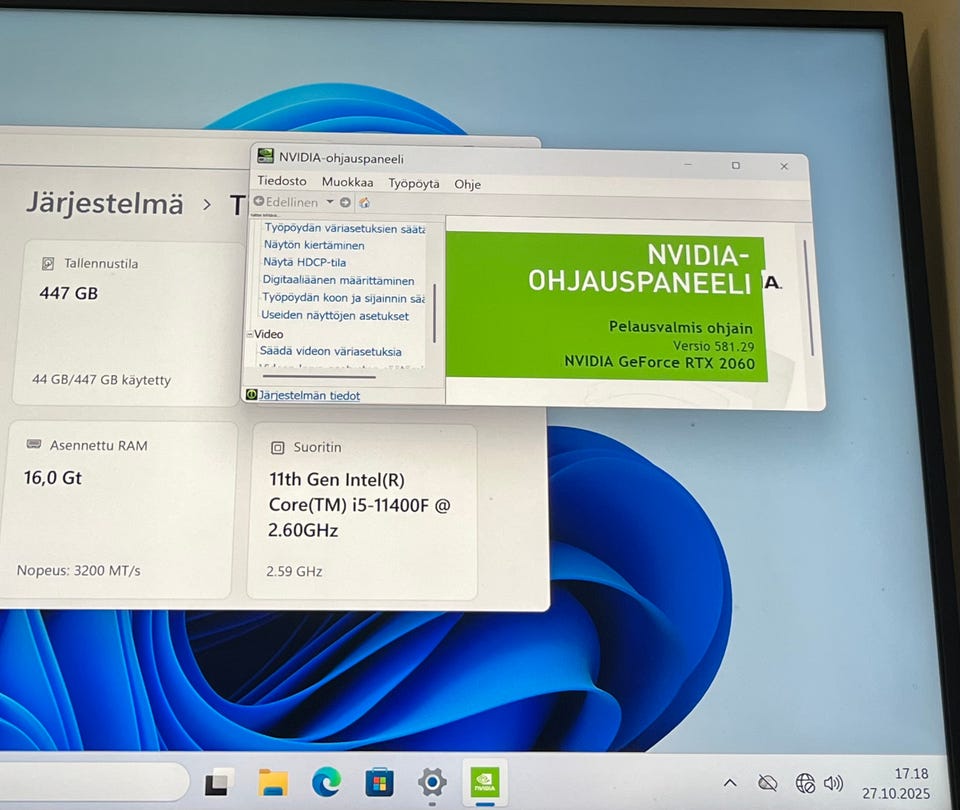Click the Tallennustila disk icon

coord(48,263)
